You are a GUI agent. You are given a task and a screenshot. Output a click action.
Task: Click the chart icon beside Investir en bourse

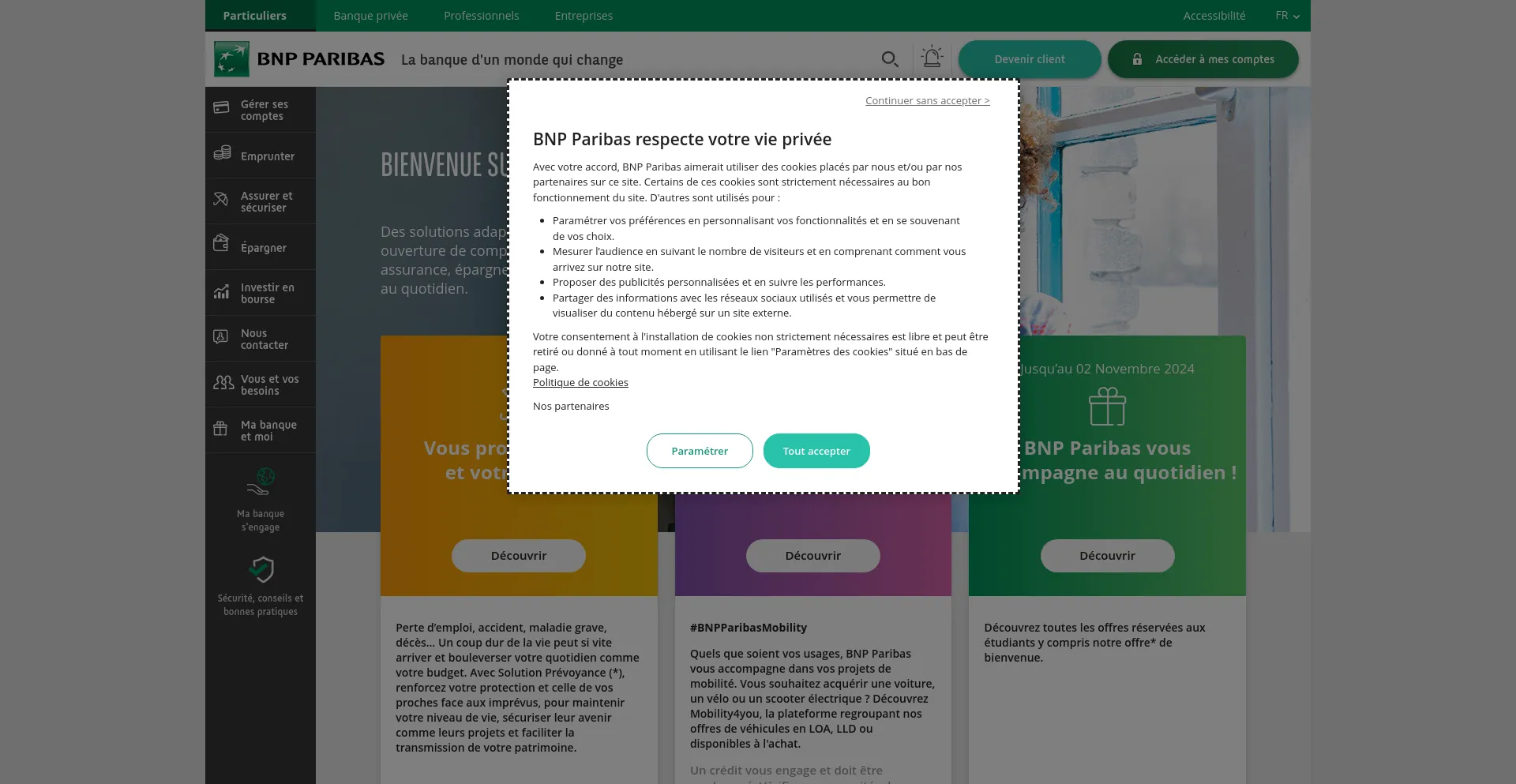tap(221, 291)
